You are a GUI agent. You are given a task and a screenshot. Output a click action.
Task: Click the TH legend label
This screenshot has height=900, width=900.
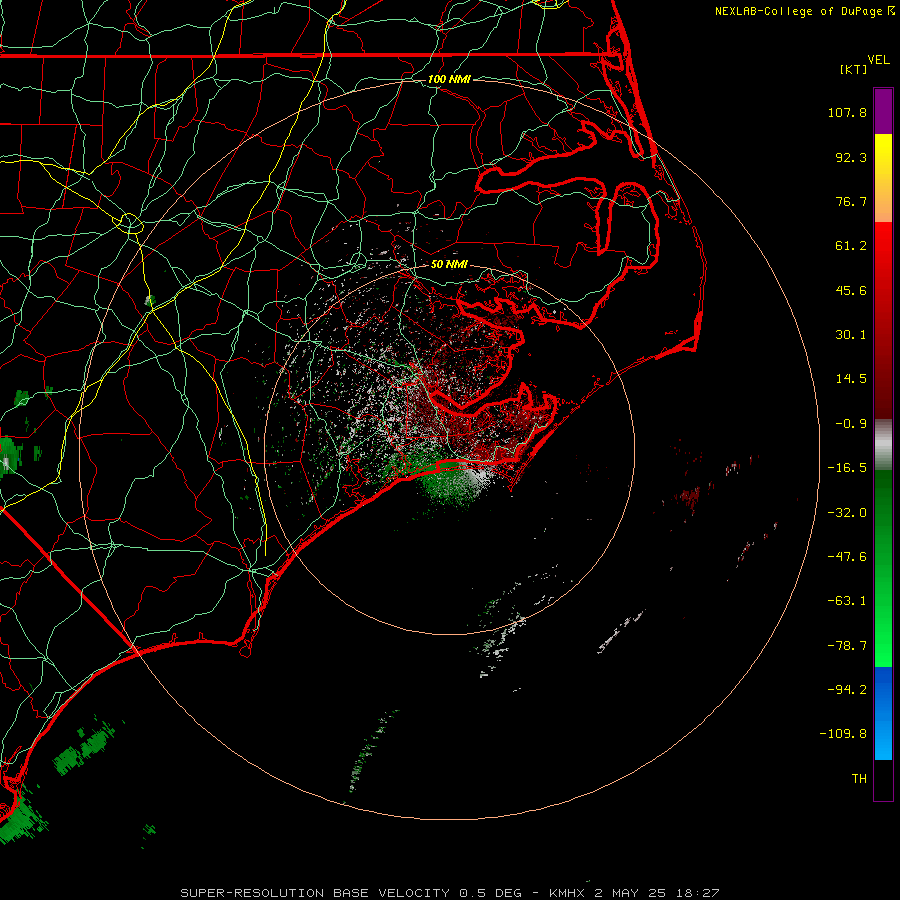point(859,778)
